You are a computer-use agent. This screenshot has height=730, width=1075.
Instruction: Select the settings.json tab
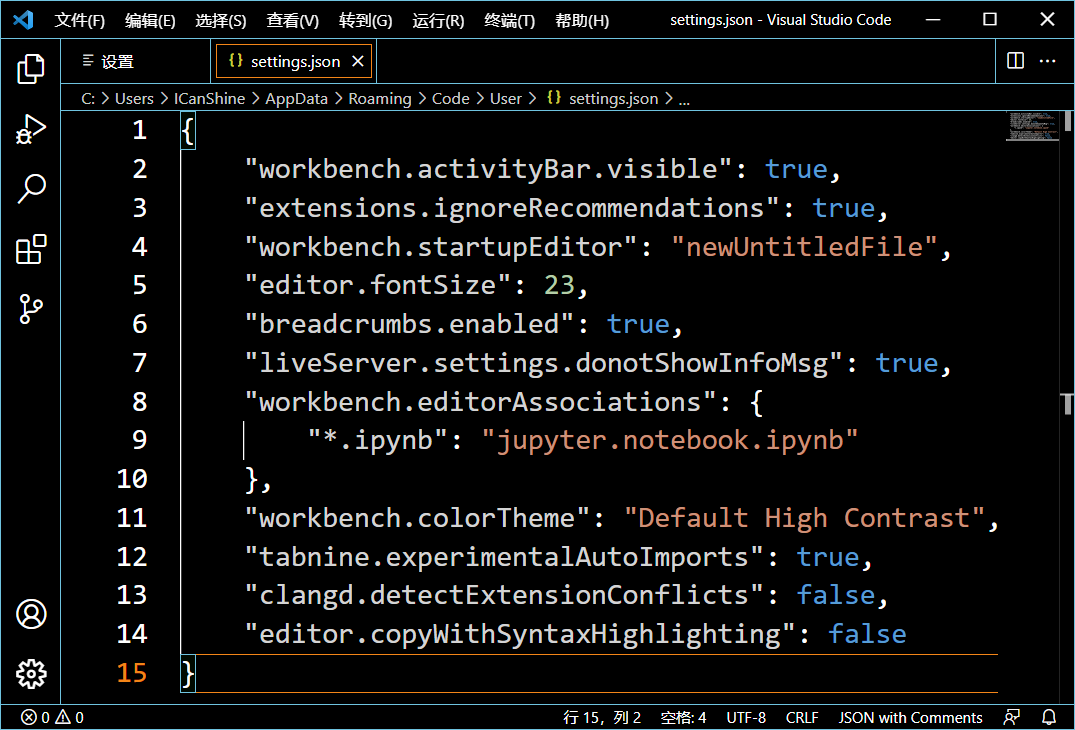tap(295, 62)
